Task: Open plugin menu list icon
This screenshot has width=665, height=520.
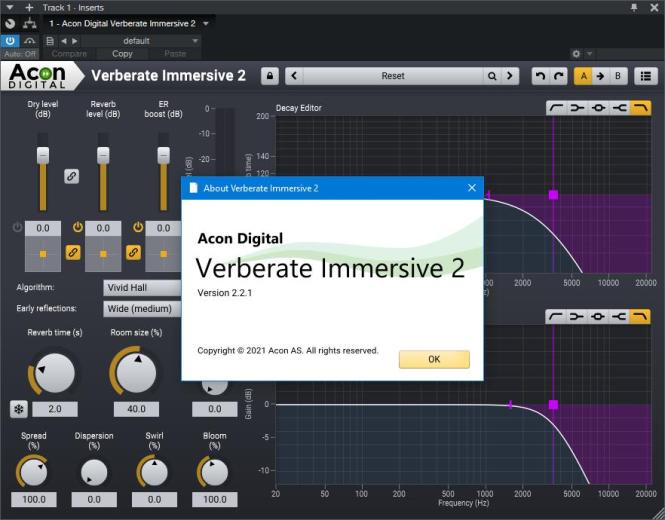Action: tap(645, 76)
